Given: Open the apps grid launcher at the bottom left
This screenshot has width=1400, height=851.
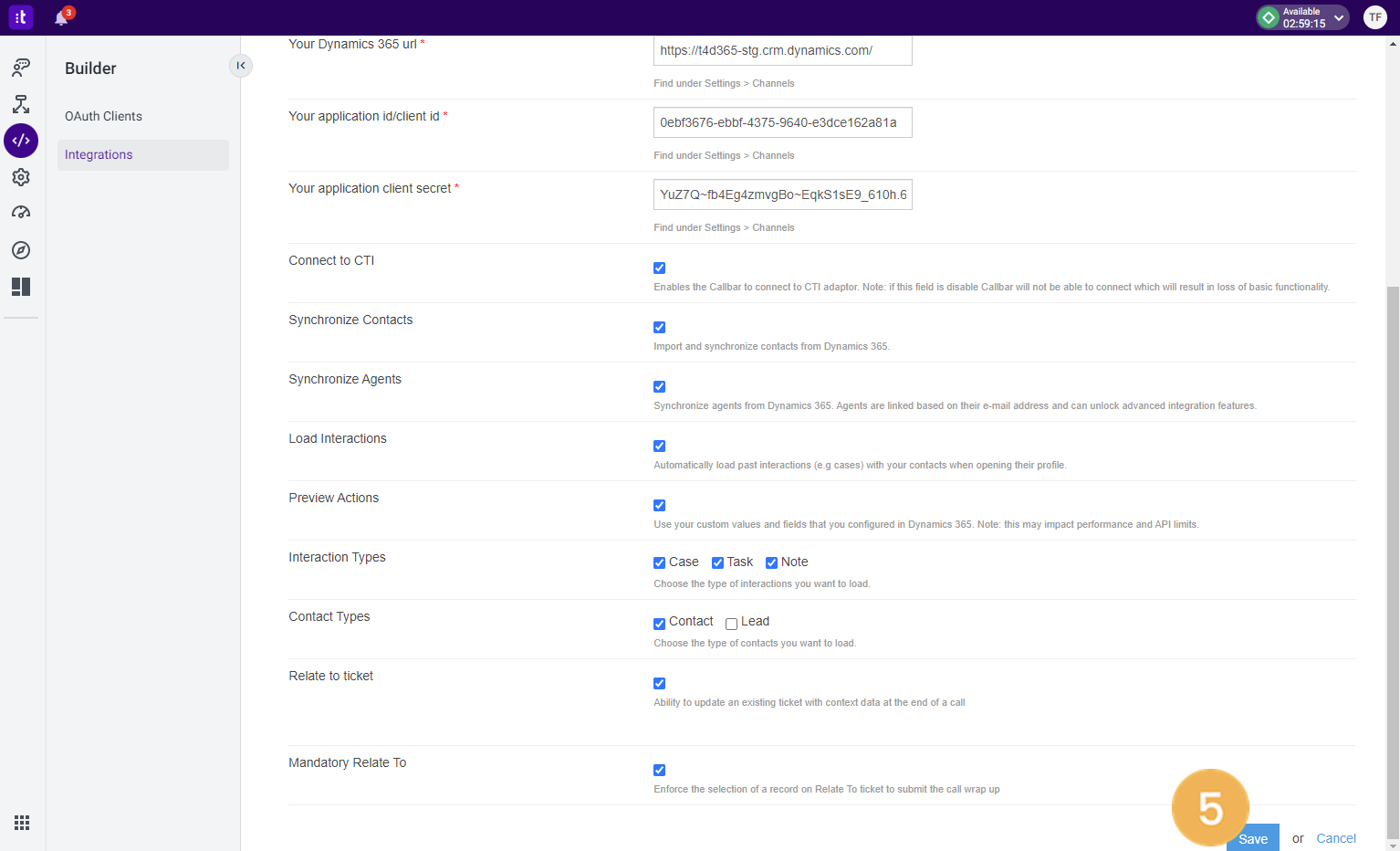Looking at the screenshot, I should (22, 823).
